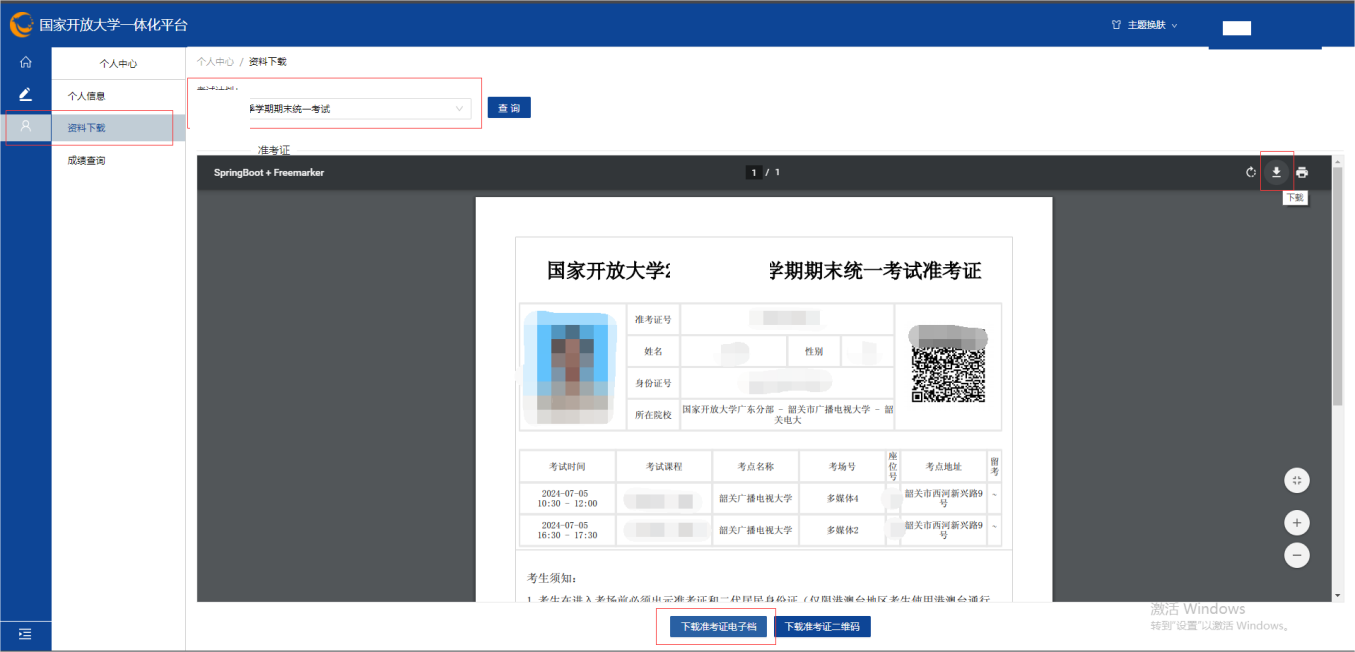Expand the 学期期末统一考试 exam selector
Image resolution: width=1355 pixels, height=652 pixels.
pyautogui.click(x=358, y=108)
